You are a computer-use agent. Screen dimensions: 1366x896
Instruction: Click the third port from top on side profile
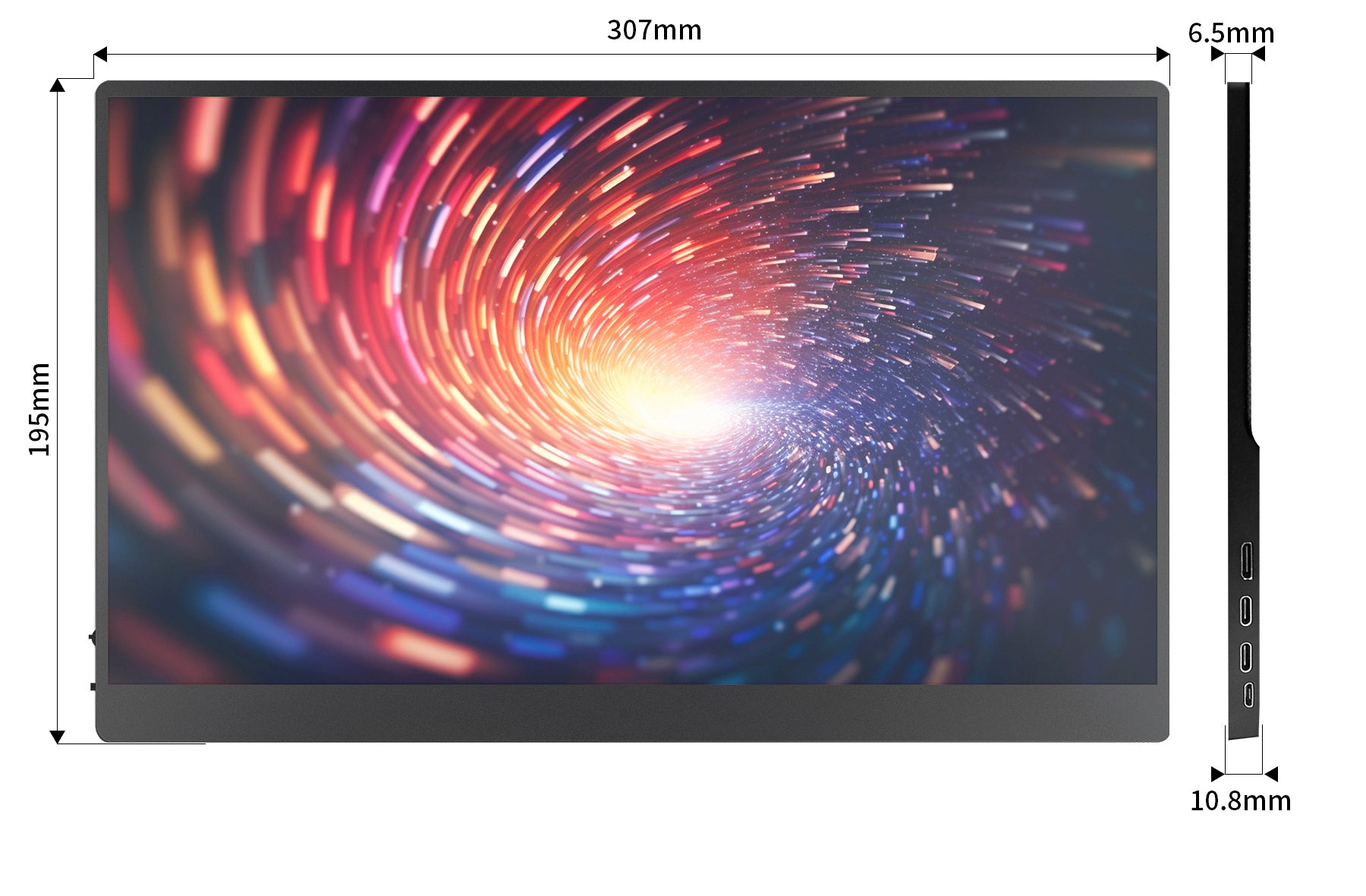point(1246,656)
